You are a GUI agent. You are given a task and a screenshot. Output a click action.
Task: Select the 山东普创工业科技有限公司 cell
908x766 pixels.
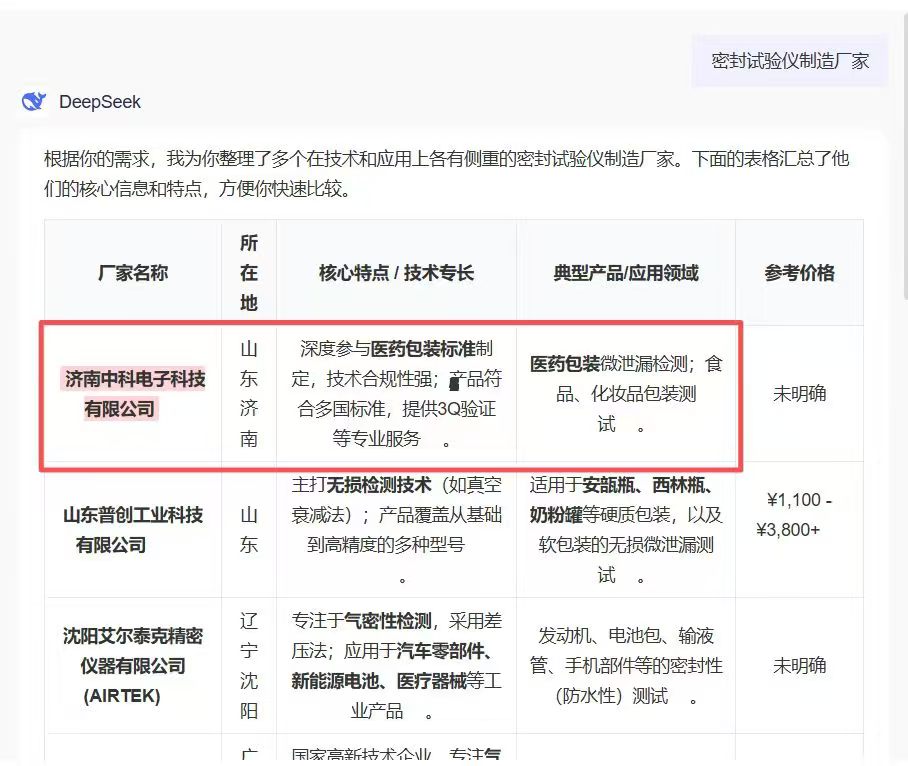(x=133, y=530)
